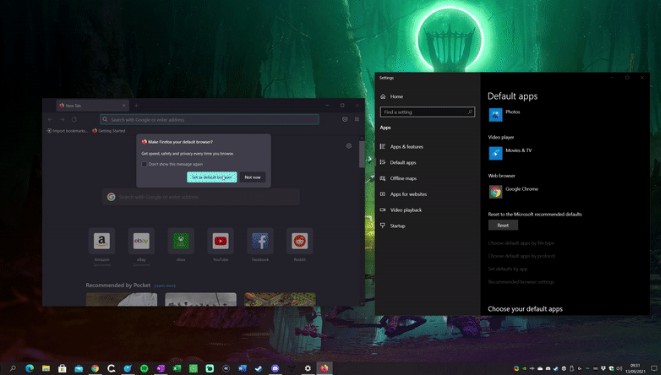Open the eBay shortcut tile
The height and width of the screenshot is (375, 661).
click(x=141, y=241)
